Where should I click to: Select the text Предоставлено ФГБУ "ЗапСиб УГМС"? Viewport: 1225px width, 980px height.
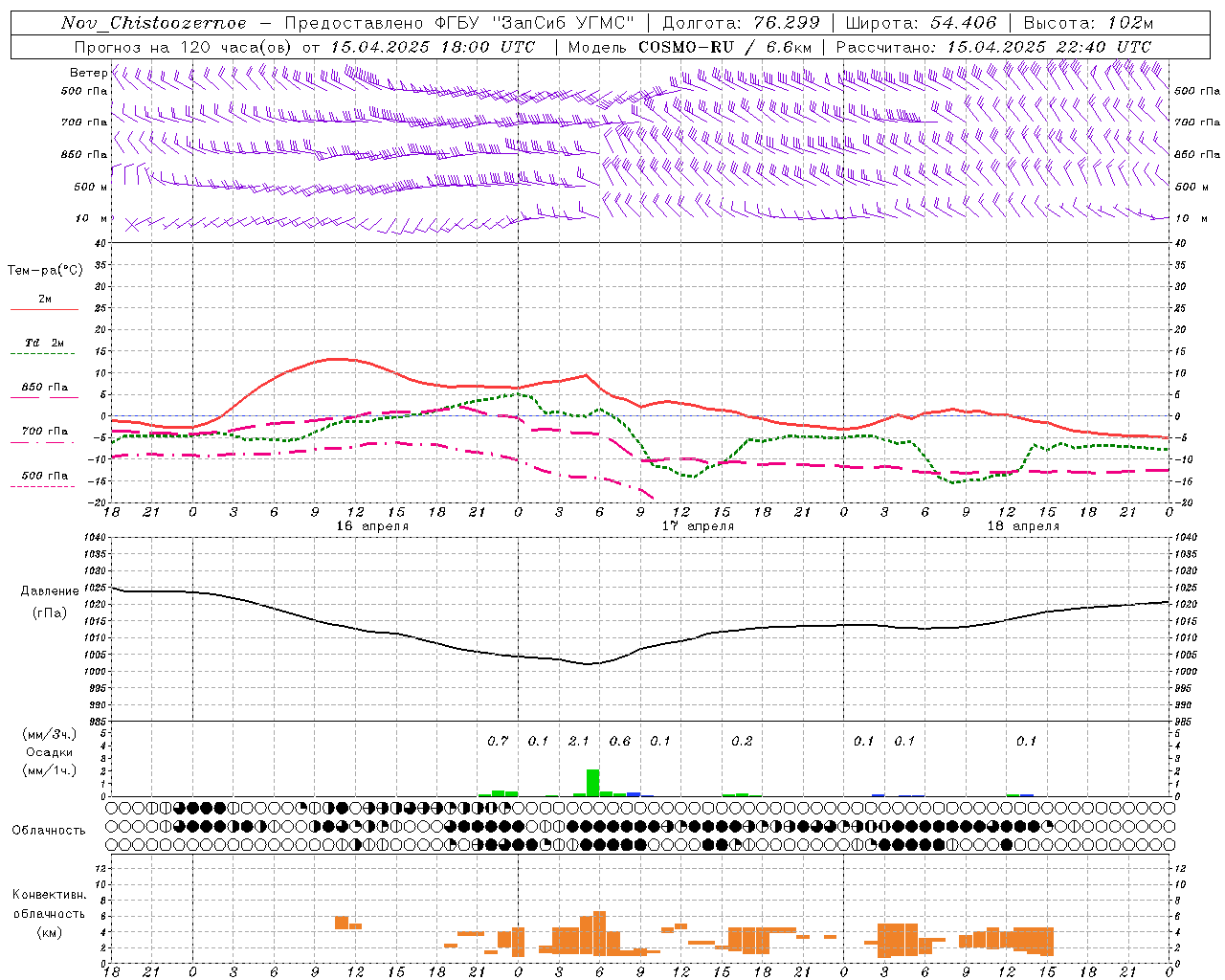click(460, 23)
